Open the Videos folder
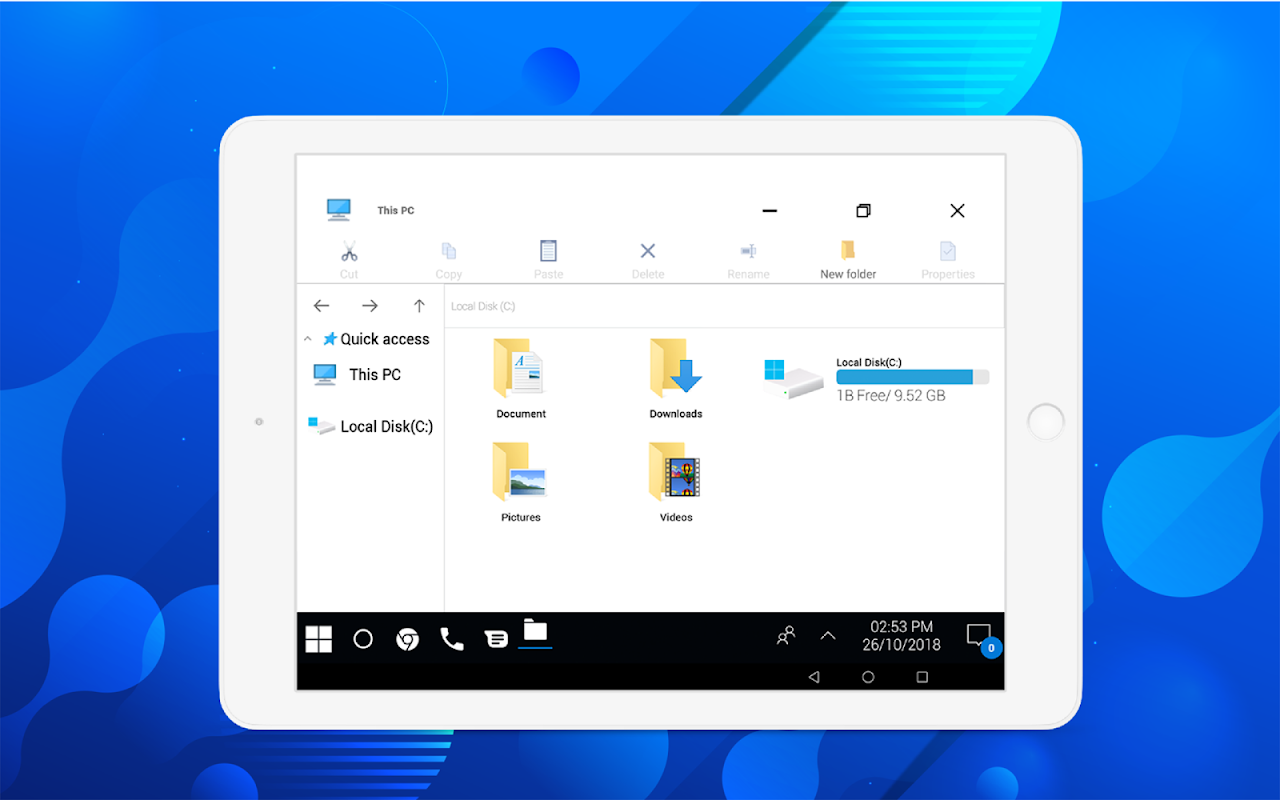1280x800 pixels. (x=676, y=483)
